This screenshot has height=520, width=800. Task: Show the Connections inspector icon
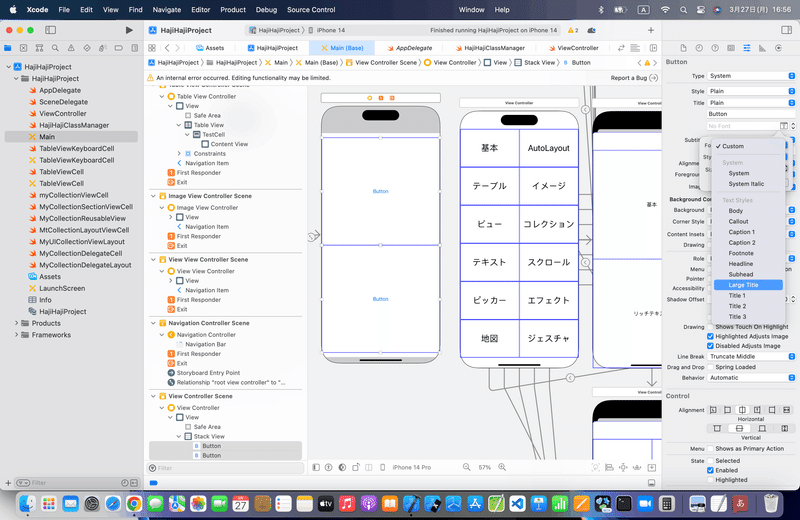[x=778, y=48]
